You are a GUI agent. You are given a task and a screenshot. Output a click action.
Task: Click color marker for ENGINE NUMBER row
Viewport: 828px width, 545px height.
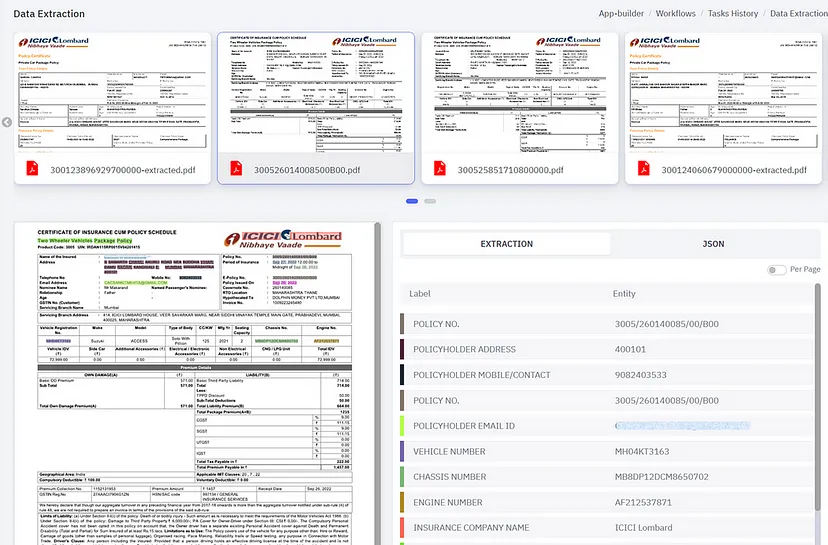coord(402,502)
